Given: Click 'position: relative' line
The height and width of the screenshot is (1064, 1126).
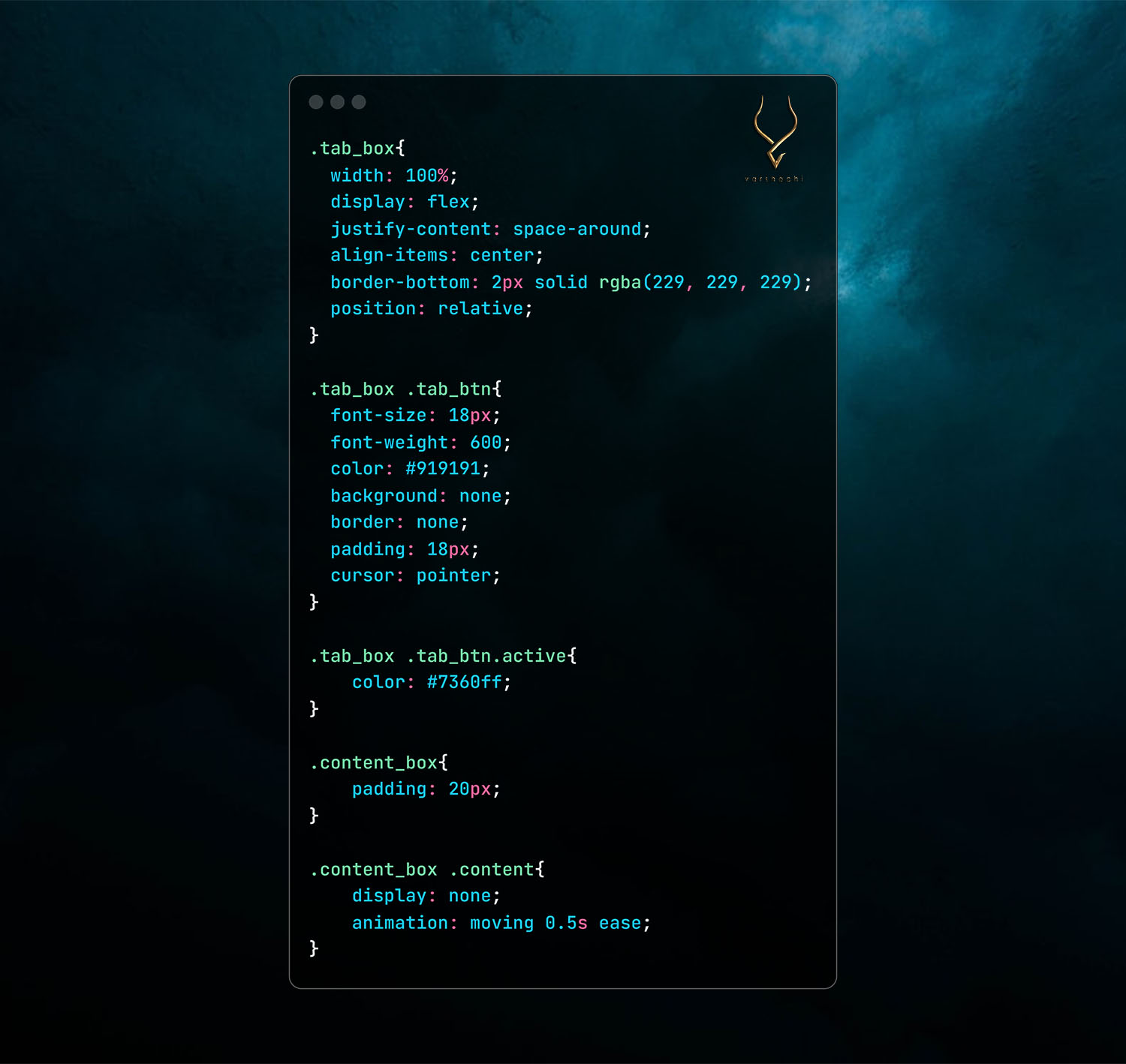Looking at the screenshot, I should 431,308.
